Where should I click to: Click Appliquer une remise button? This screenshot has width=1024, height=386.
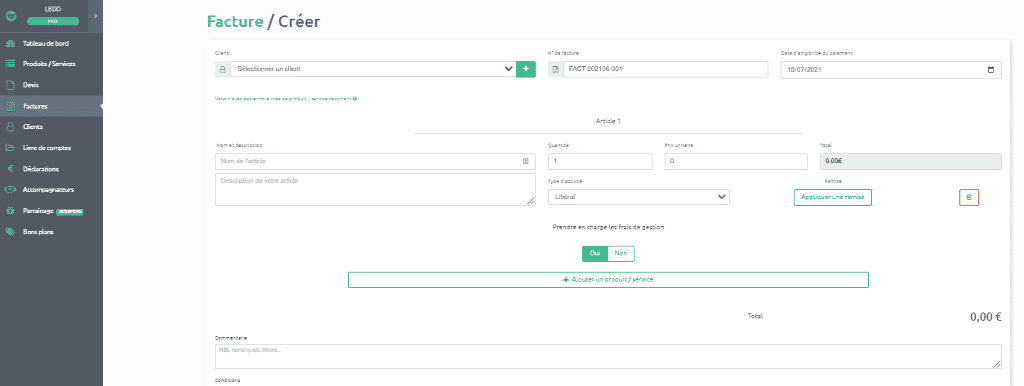coord(833,197)
